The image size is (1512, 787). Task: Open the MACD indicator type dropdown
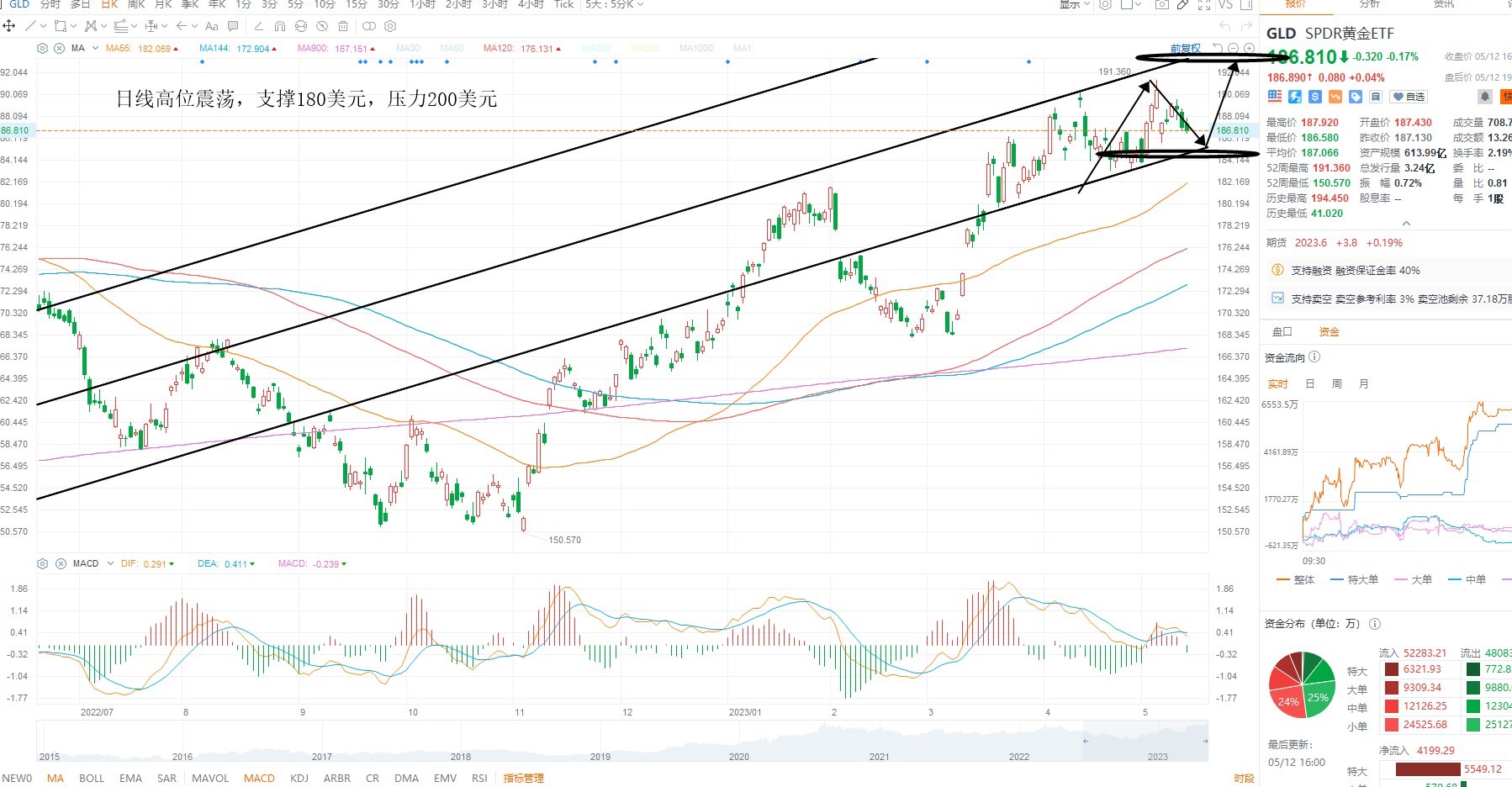click(x=110, y=563)
